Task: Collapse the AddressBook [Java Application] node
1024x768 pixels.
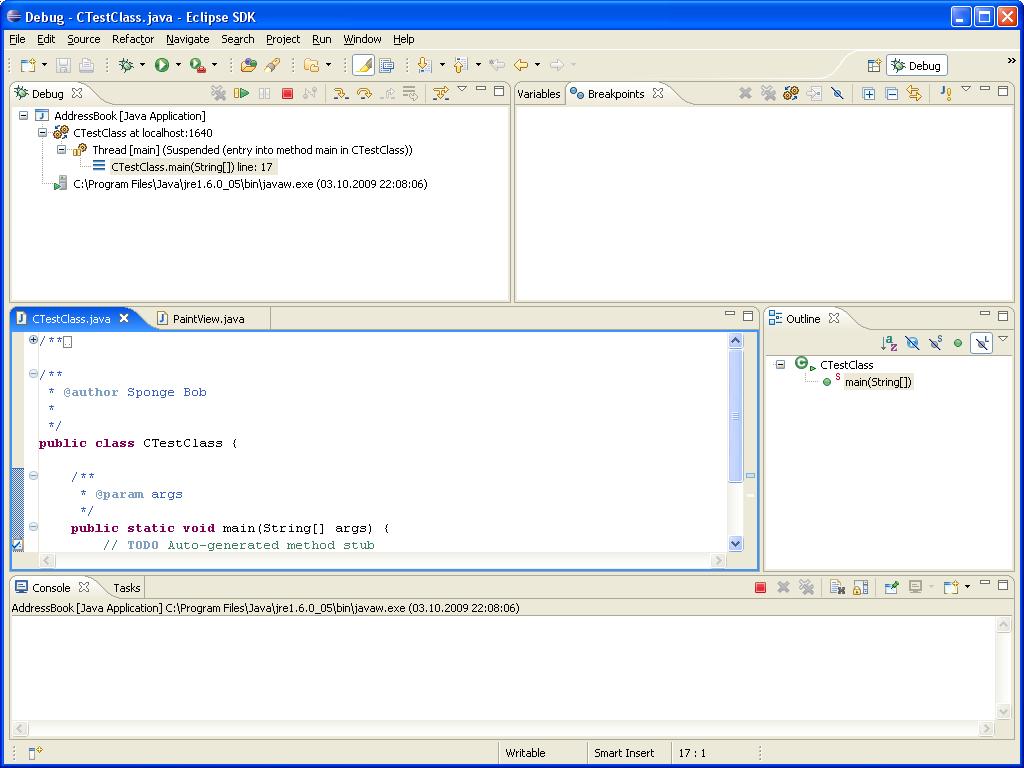Action: point(24,116)
